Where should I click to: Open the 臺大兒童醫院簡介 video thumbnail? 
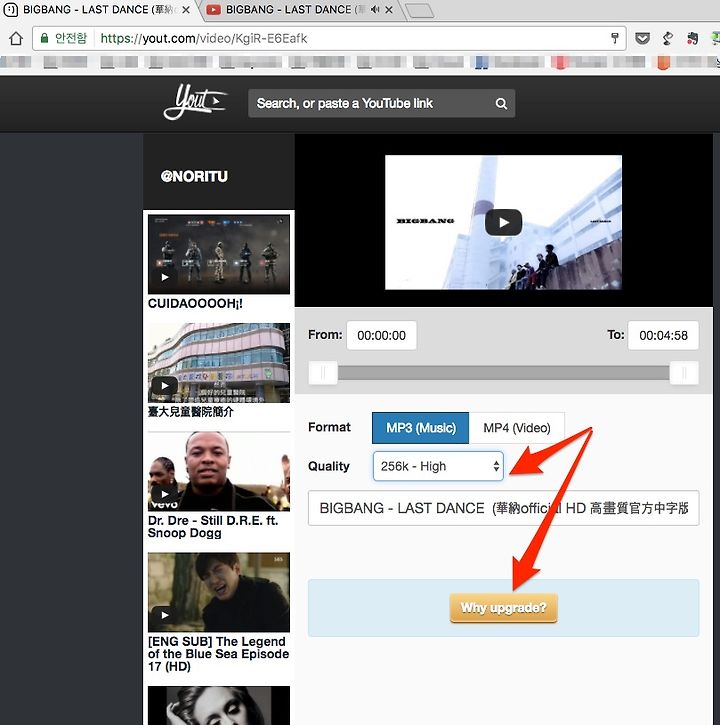coord(219,362)
